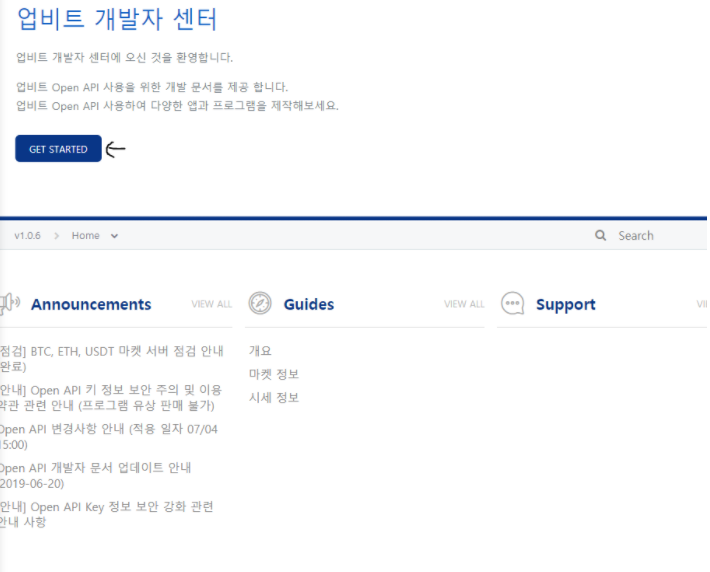Open Open API Key 정보 보안 강화 announcement

106,514
